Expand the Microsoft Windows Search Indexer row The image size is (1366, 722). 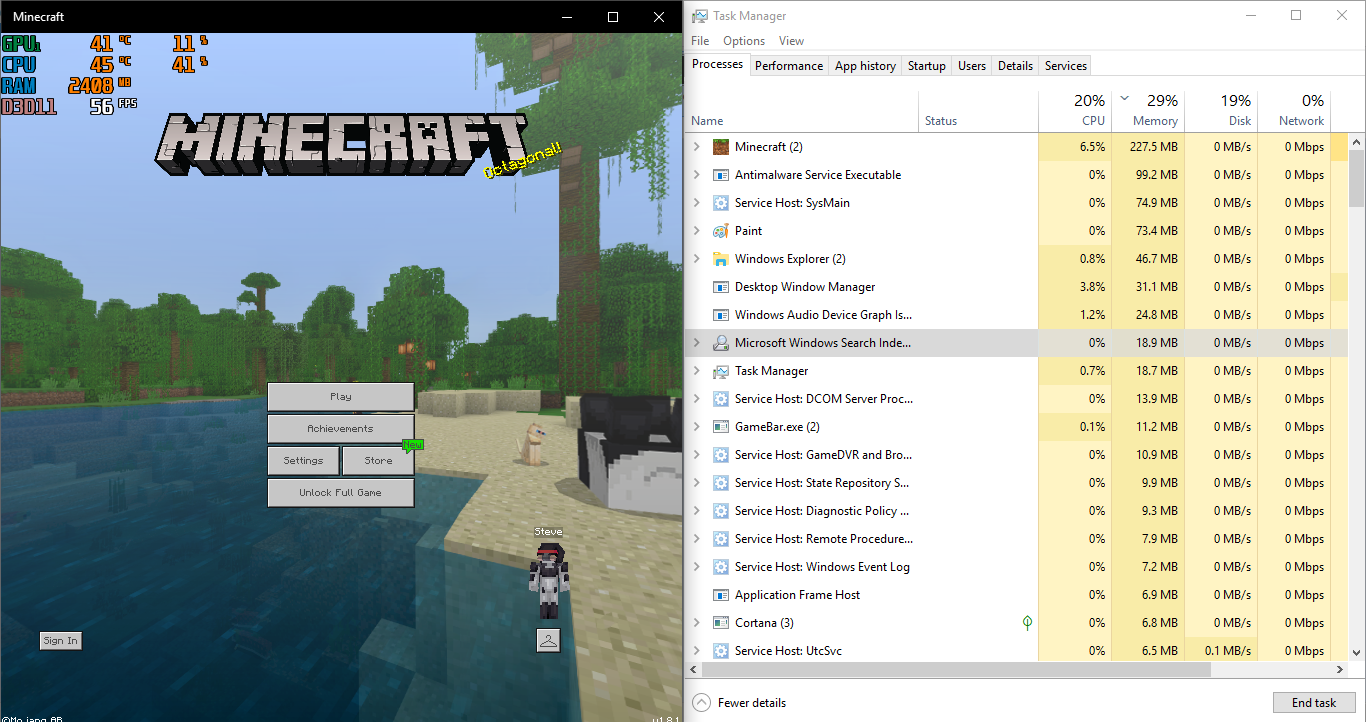pos(697,343)
